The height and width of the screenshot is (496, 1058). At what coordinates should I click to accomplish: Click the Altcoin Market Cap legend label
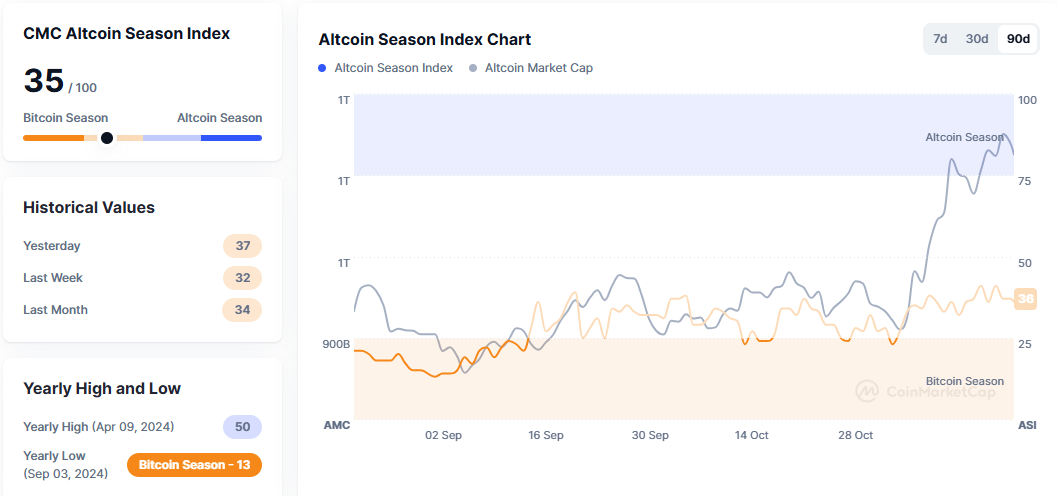tap(538, 68)
